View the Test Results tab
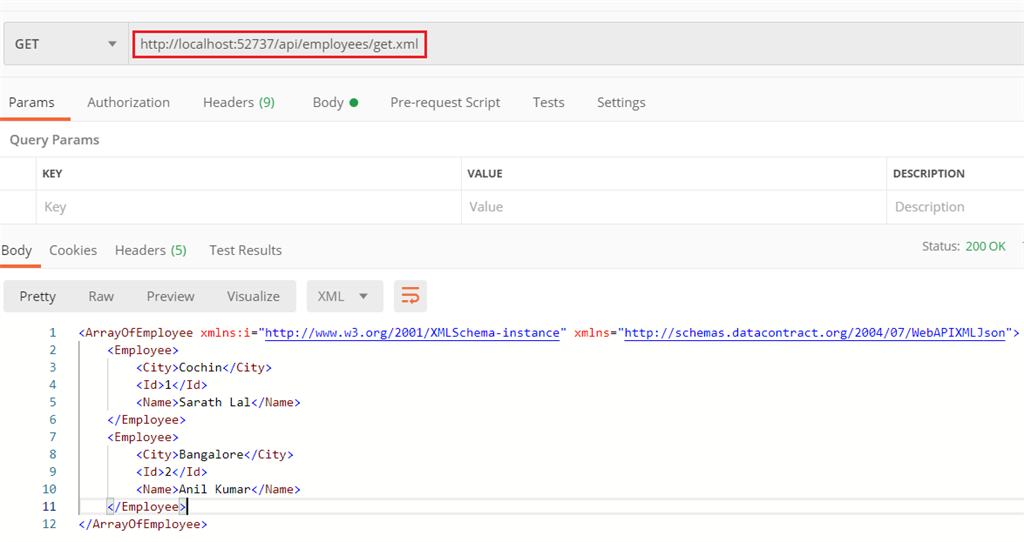This screenshot has width=1024, height=542. coord(245,250)
